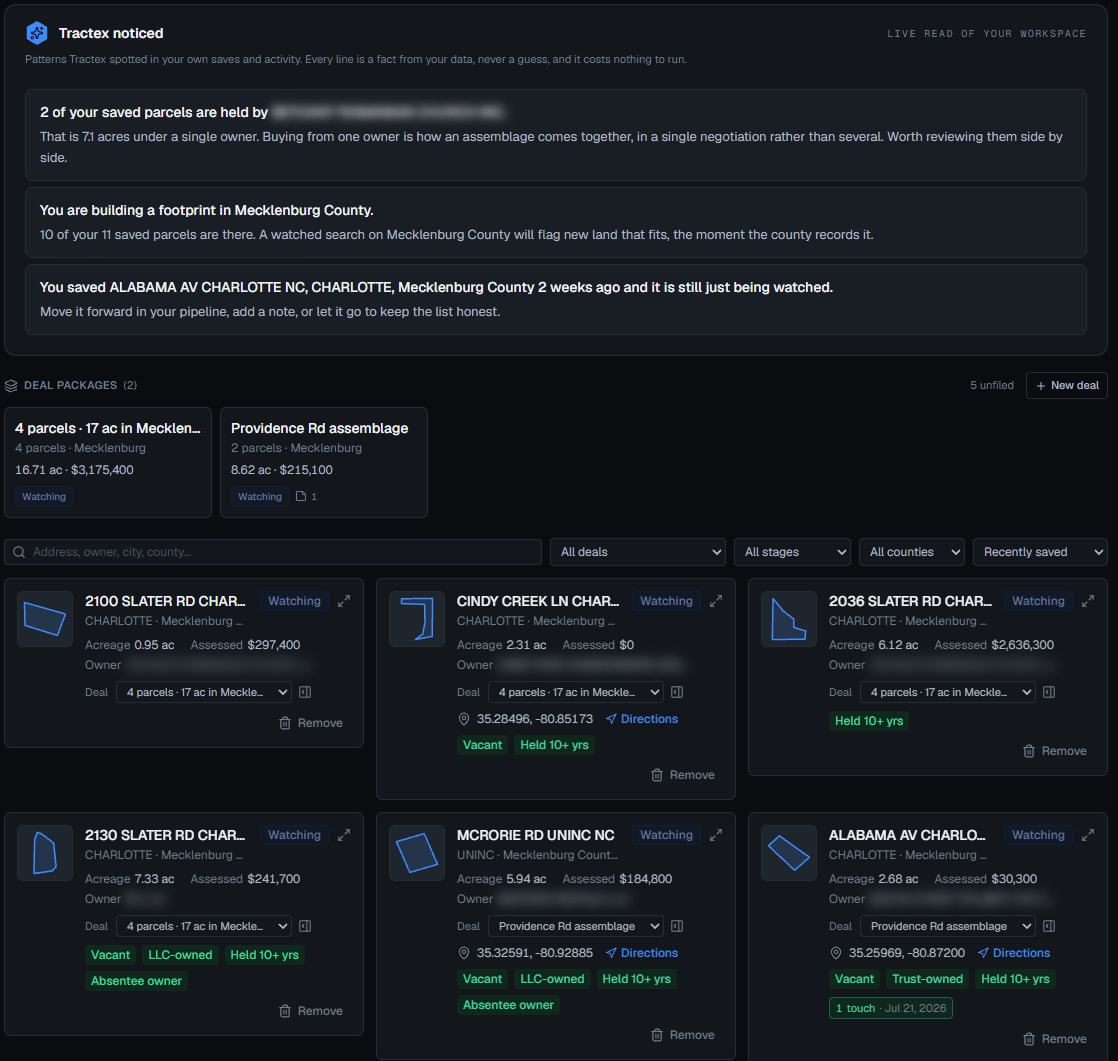Expand the ALABAMA AV card
Viewport: 1118px width, 1061px height.
click(x=1088, y=835)
